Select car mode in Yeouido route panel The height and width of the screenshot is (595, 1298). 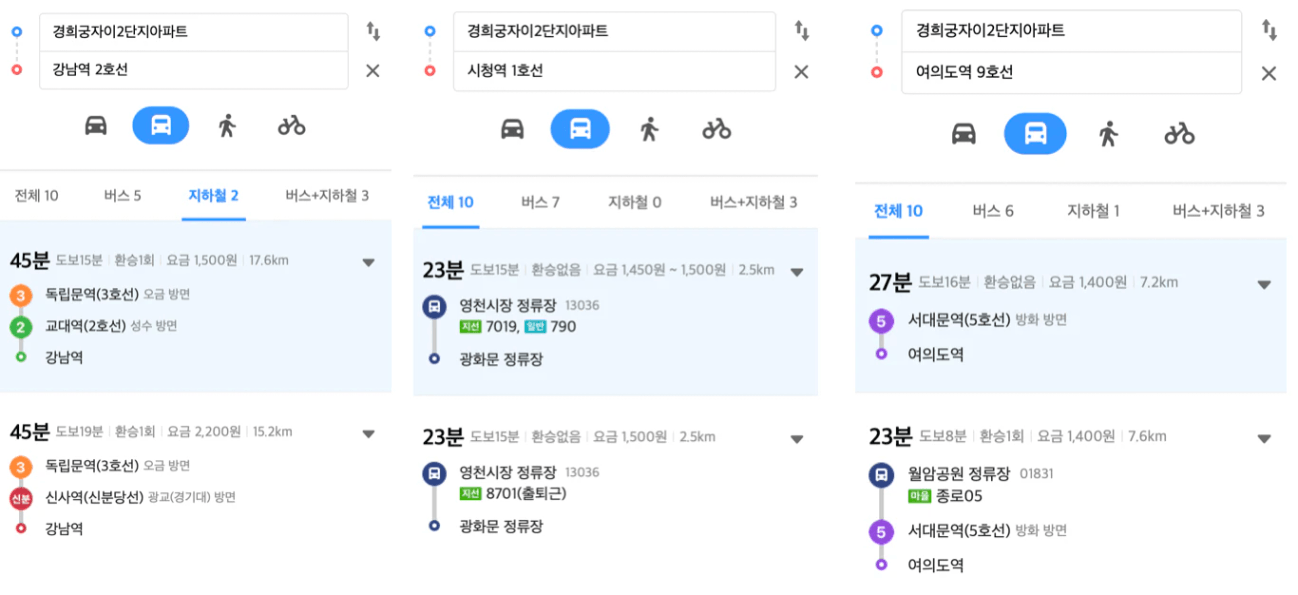point(964,134)
